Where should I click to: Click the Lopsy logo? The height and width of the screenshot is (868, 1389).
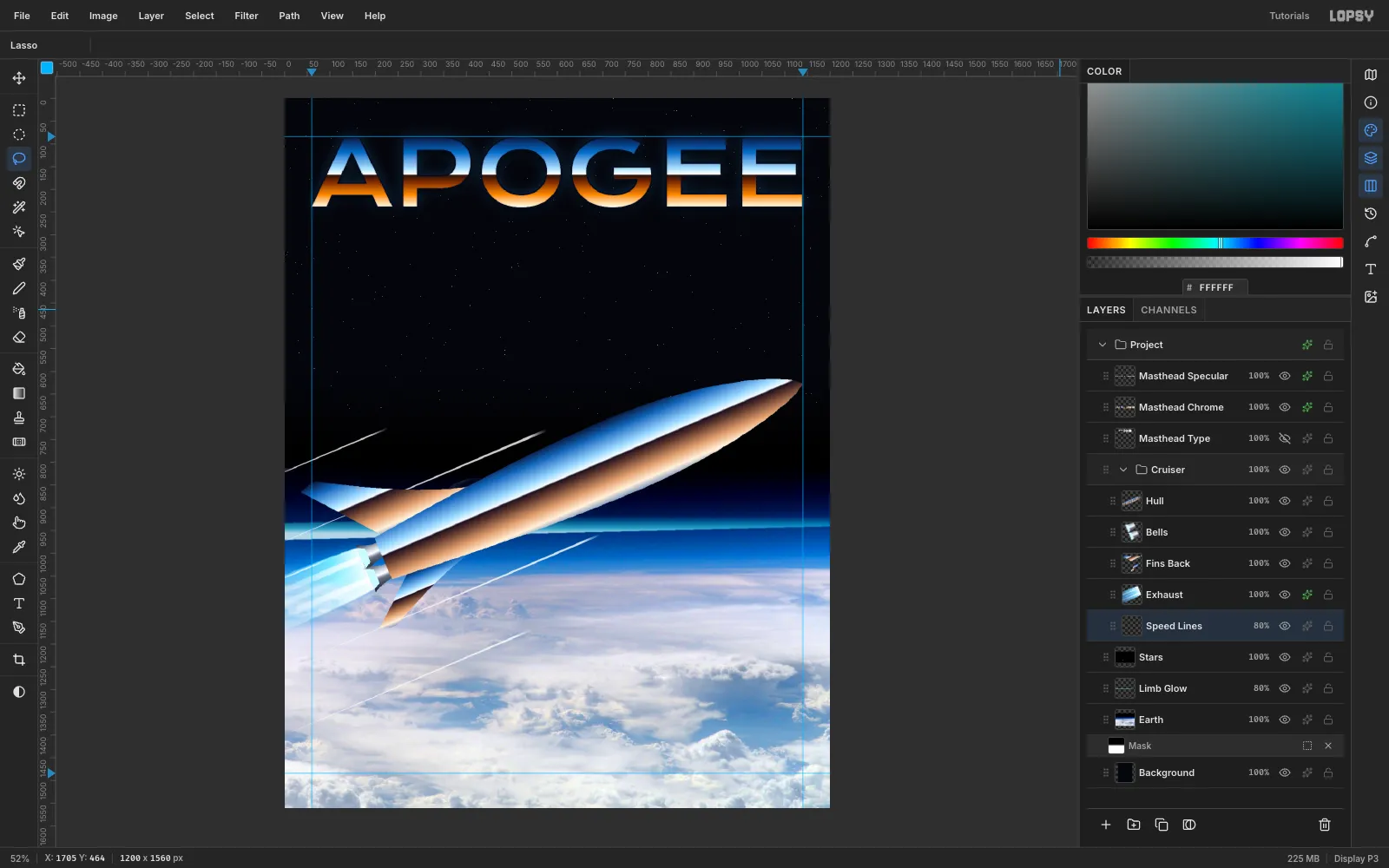click(x=1352, y=16)
